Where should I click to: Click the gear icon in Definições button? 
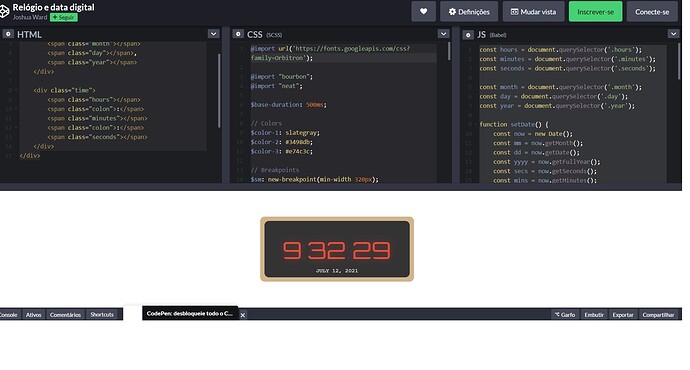click(x=452, y=12)
